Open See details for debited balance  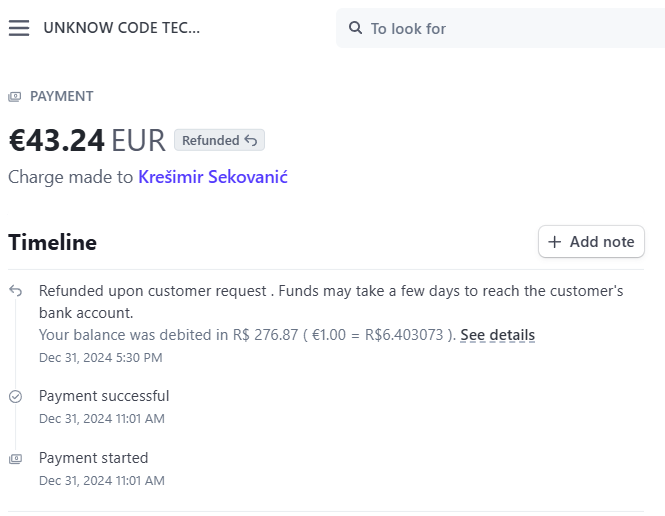coord(497,335)
